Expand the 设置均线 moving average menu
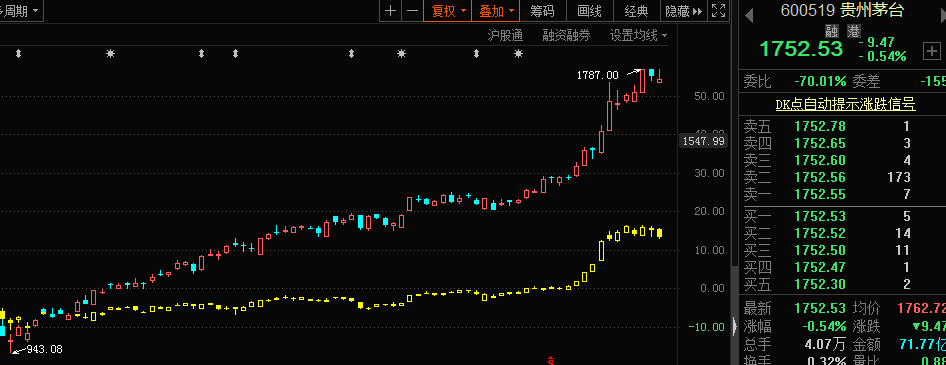The width and height of the screenshot is (946, 365). 638,36
